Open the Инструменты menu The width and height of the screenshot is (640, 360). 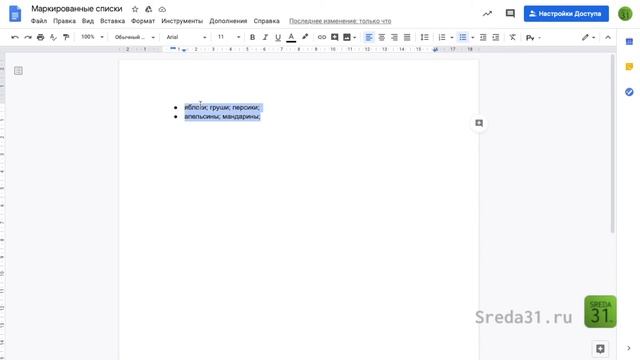click(x=182, y=21)
